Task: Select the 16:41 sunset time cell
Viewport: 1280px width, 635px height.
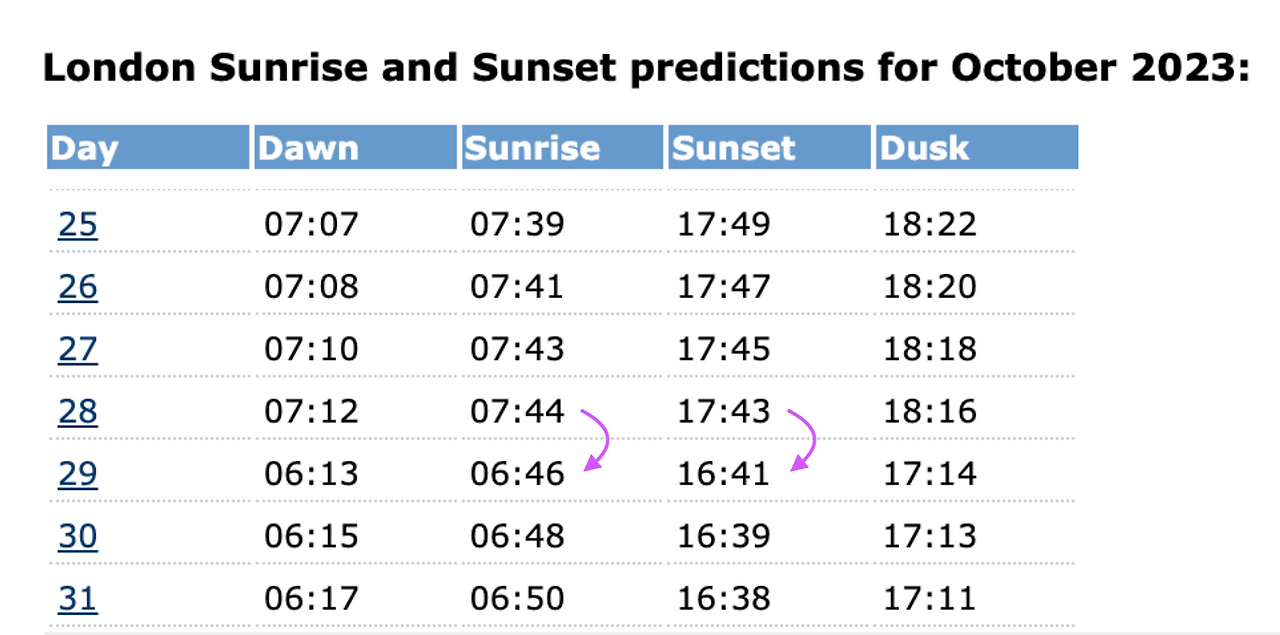Action: click(x=724, y=474)
